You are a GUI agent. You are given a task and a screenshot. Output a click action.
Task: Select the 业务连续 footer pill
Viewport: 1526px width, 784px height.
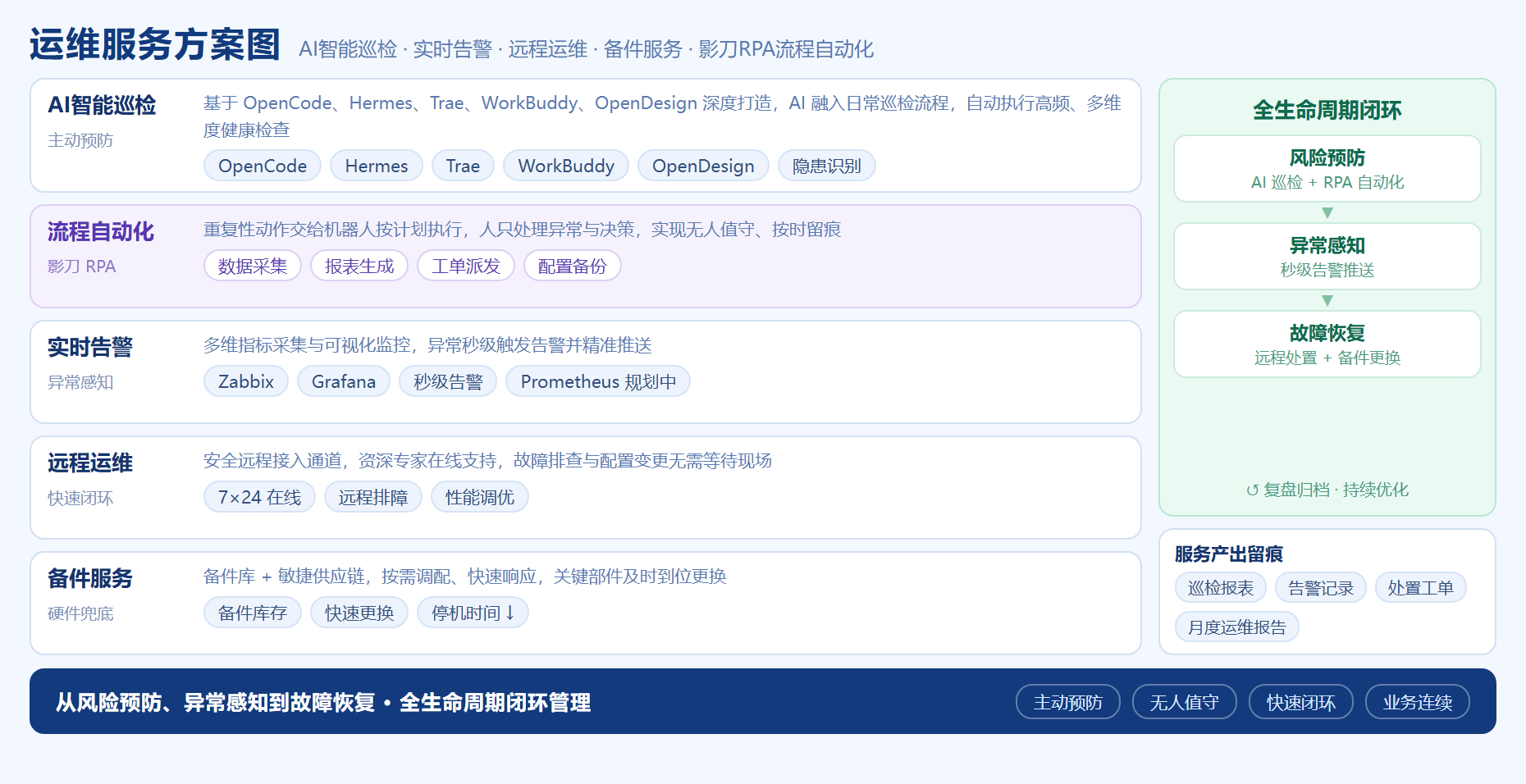(1418, 702)
